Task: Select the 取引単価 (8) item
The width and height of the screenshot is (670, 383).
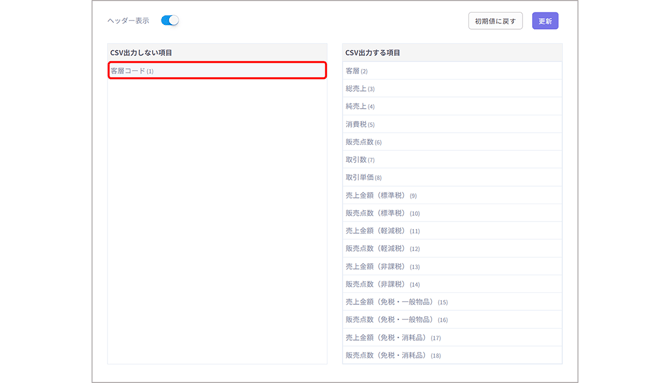Action: tap(452, 177)
